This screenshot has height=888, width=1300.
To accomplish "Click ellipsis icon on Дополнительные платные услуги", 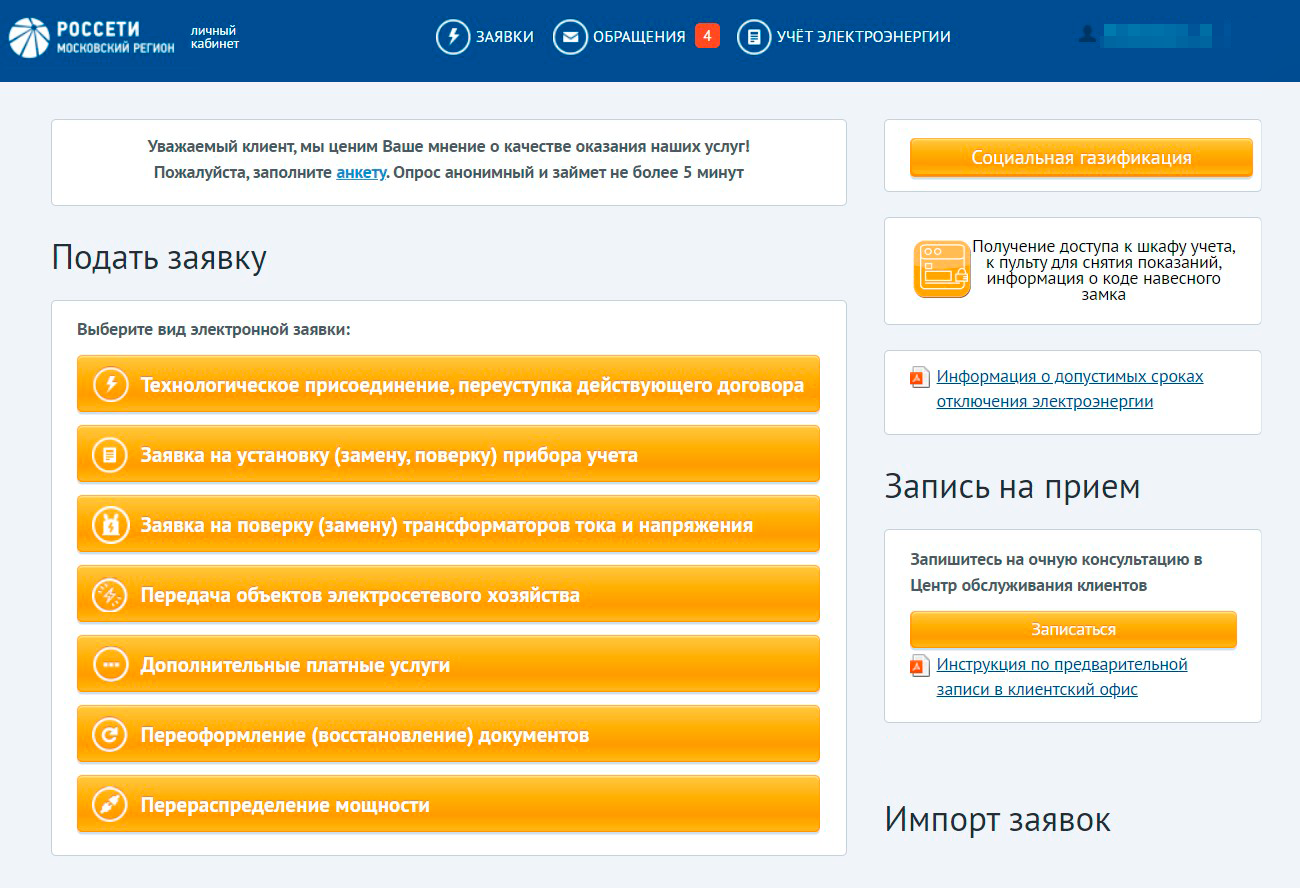I will pos(110,664).
